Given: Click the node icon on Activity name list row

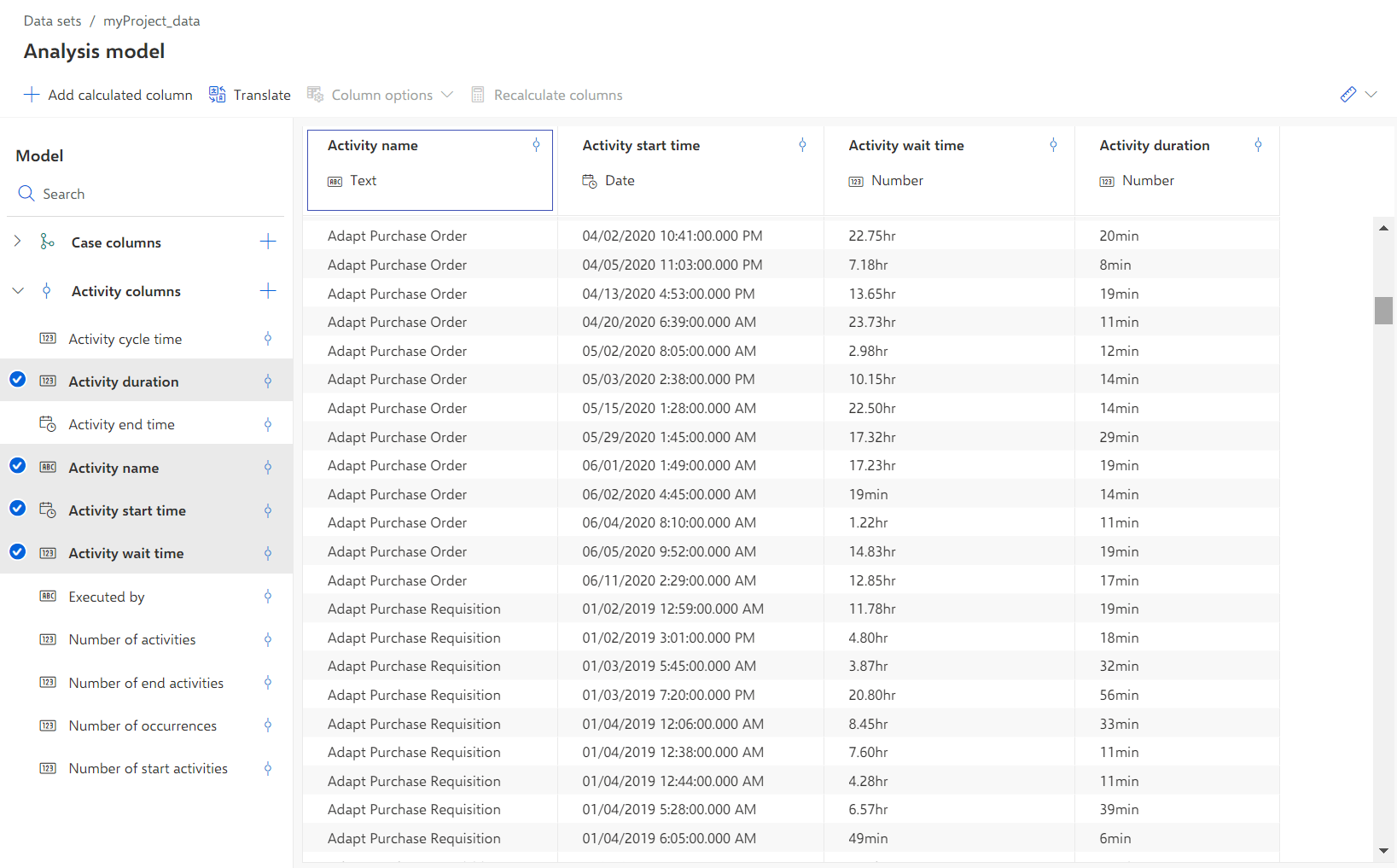Looking at the screenshot, I should pos(268,468).
